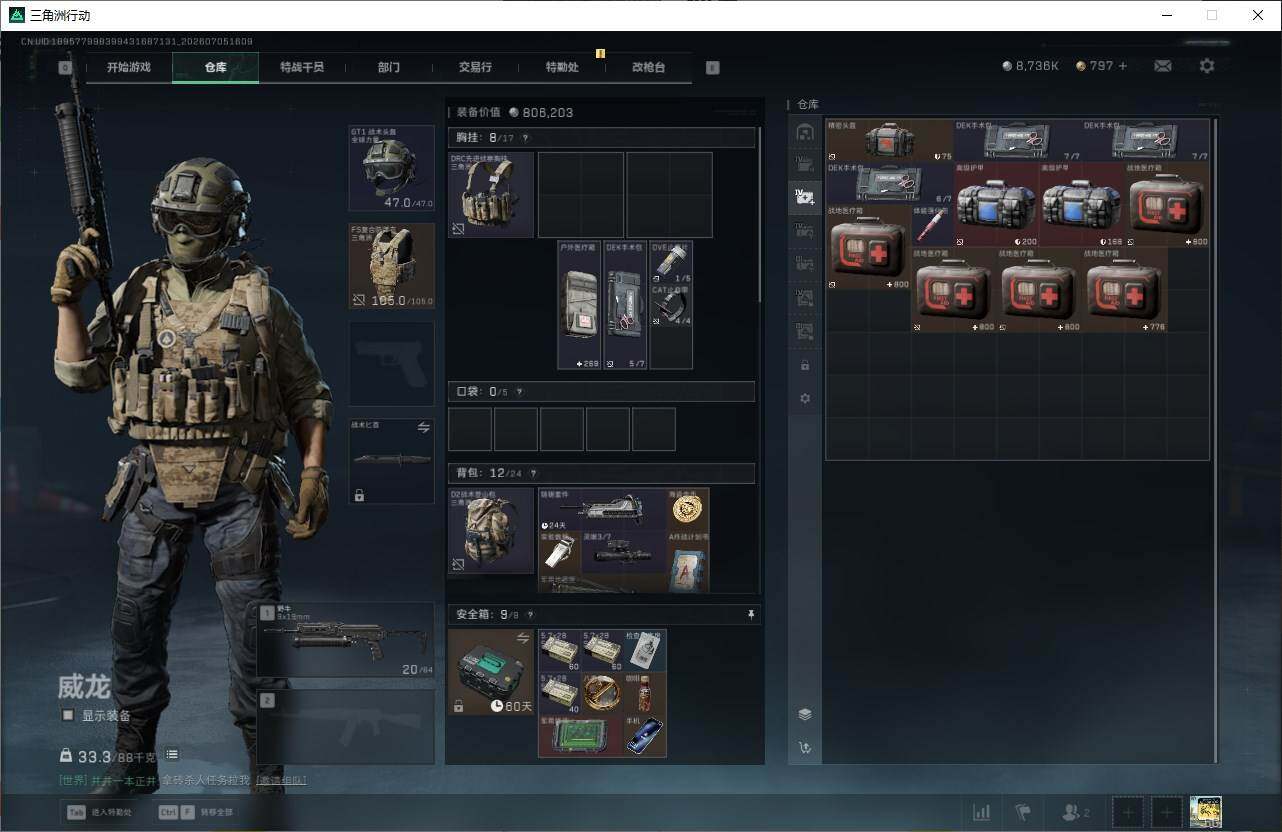
Task: Select the 户外医疗箱 in chest rig
Action: coord(580,305)
